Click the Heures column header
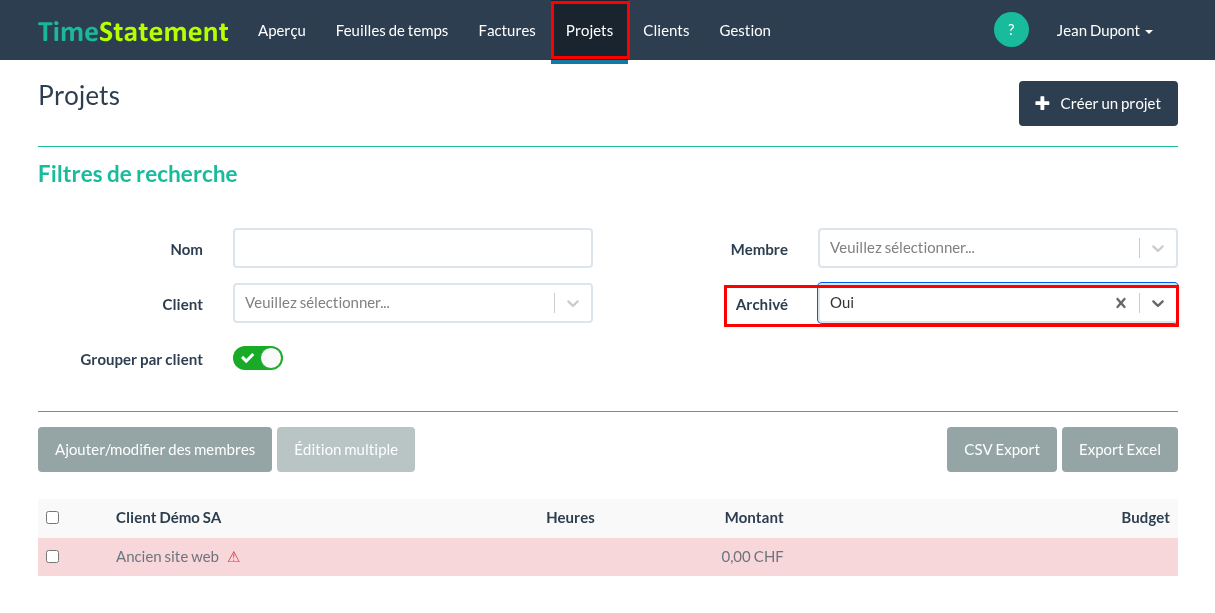The image size is (1215, 613). (570, 518)
